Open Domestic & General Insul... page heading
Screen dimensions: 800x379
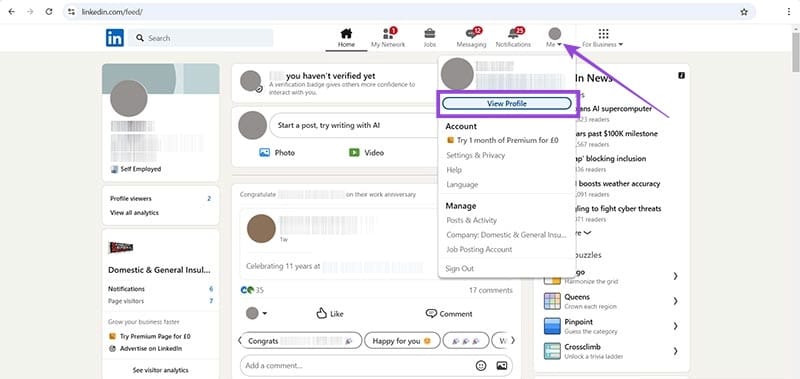click(159, 270)
